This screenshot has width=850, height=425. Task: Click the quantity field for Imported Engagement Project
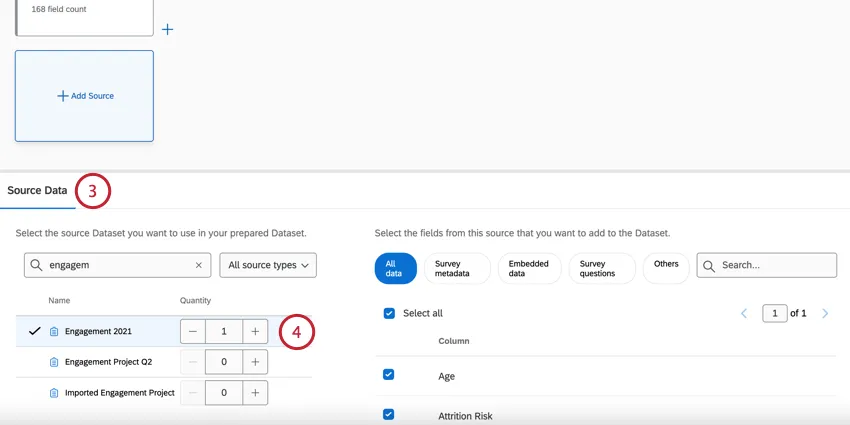click(x=224, y=392)
